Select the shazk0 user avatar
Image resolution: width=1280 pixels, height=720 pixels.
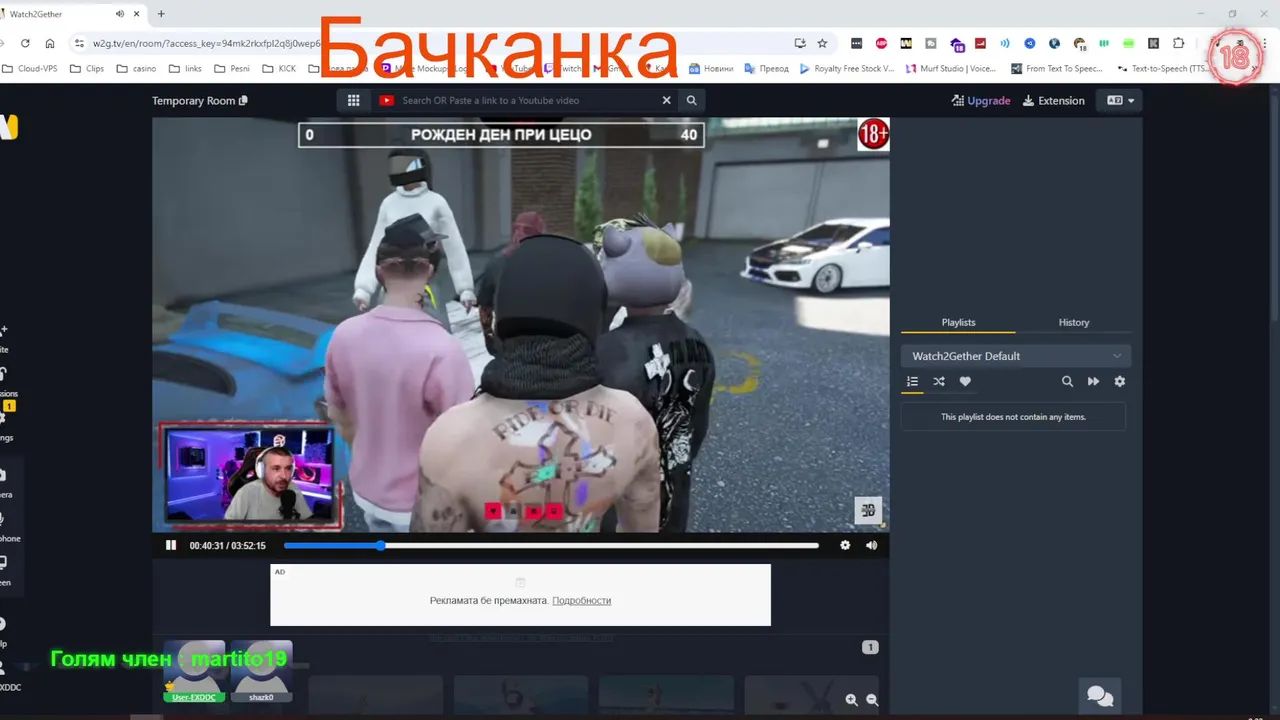point(261,671)
